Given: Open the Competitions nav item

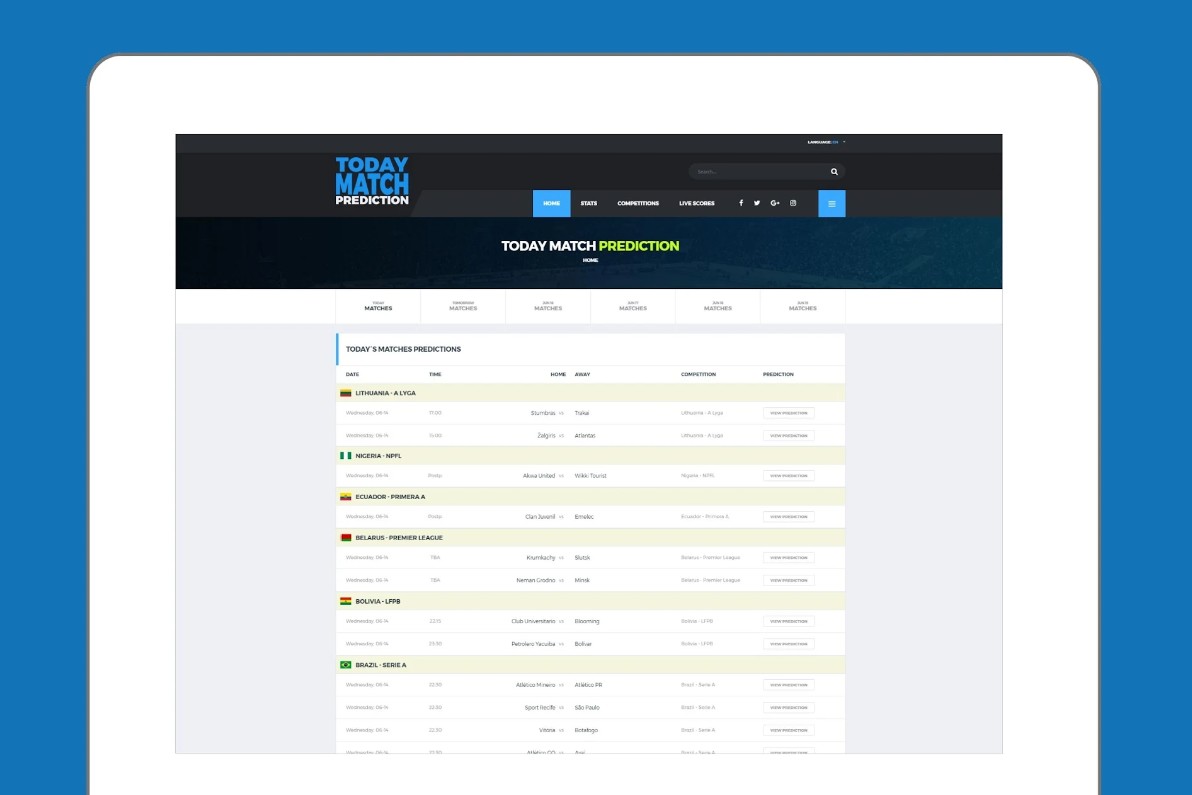Looking at the screenshot, I should [x=638, y=204].
